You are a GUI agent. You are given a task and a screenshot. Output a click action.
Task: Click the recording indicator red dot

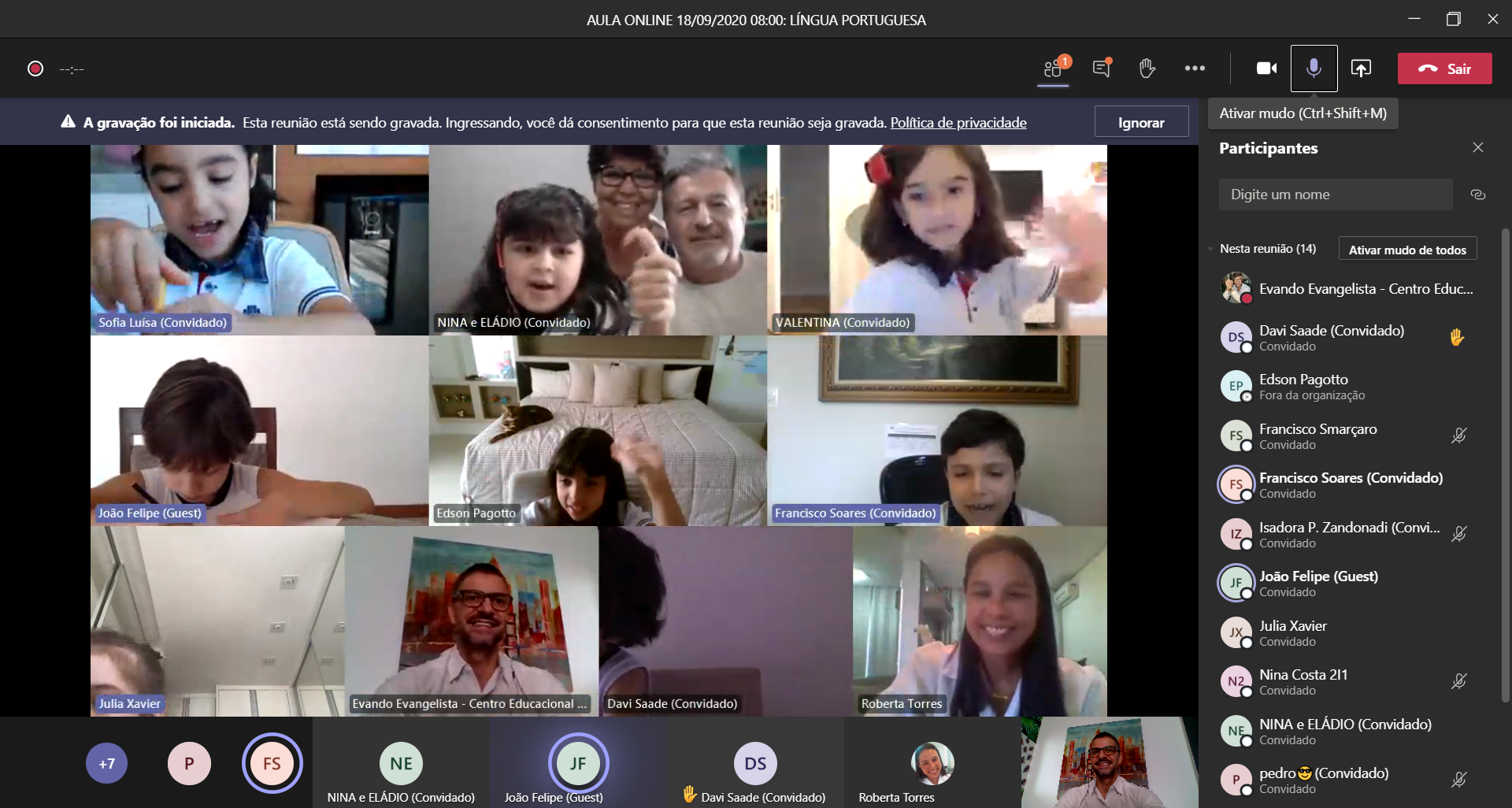[35, 69]
